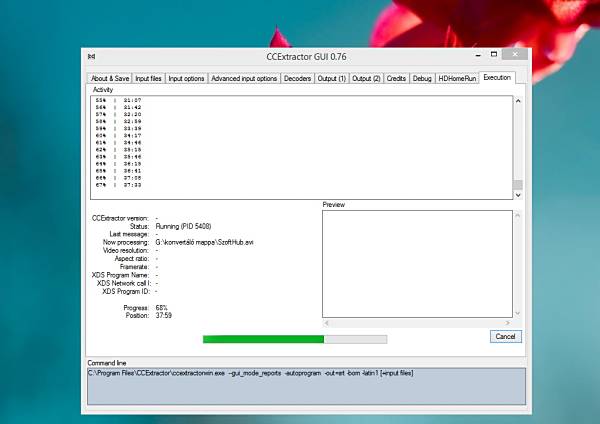
Task: Click the 'Video resolution:' label
Action: click(125, 250)
